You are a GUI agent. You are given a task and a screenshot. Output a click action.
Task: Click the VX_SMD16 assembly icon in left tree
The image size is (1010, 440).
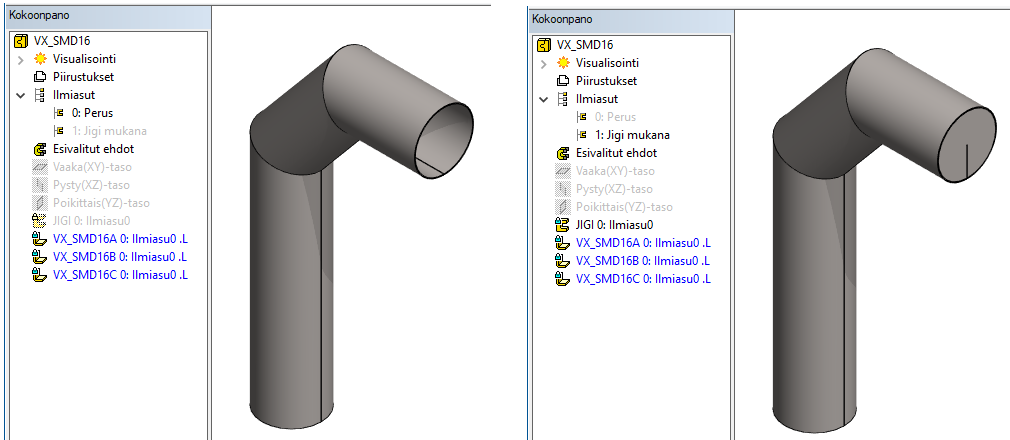pos(20,41)
